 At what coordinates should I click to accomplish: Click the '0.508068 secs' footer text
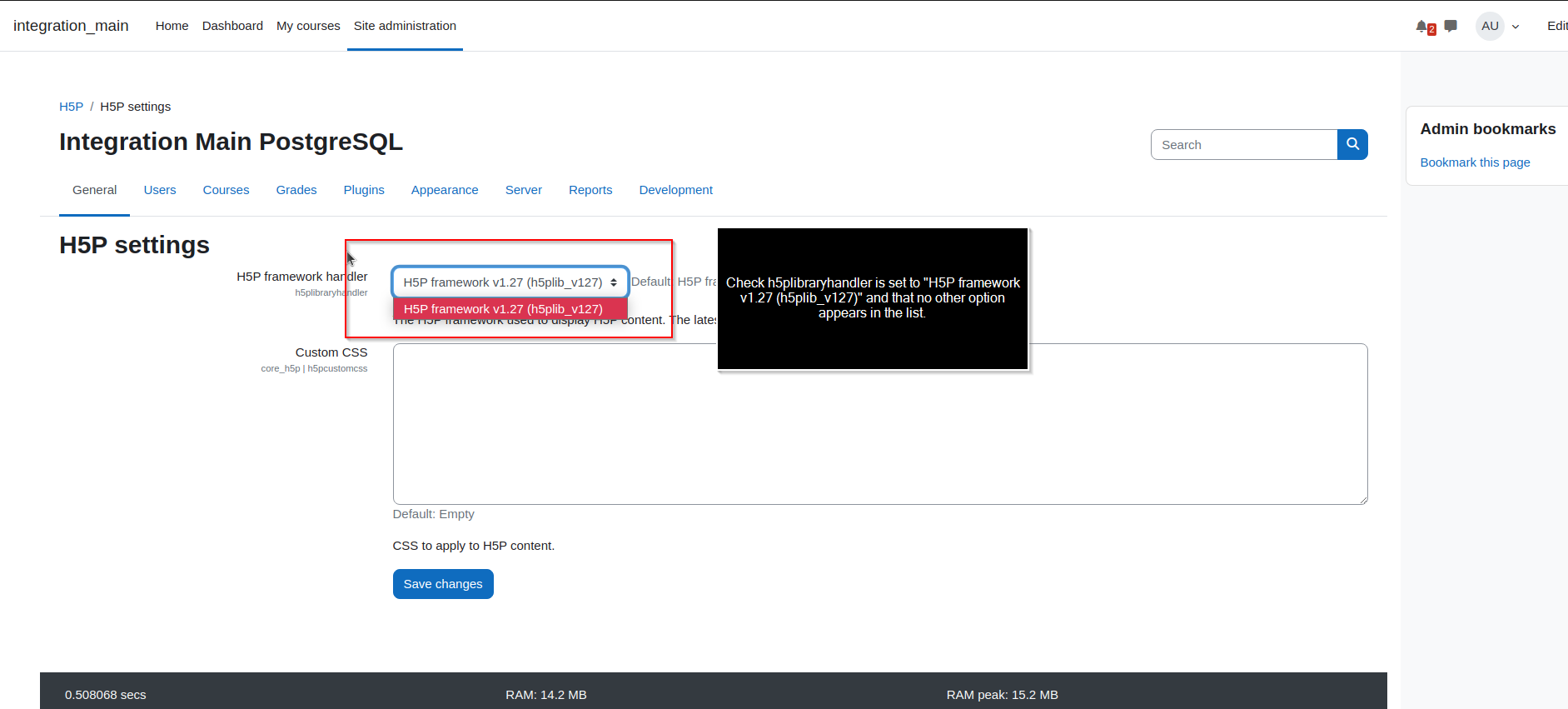point(106,695)
